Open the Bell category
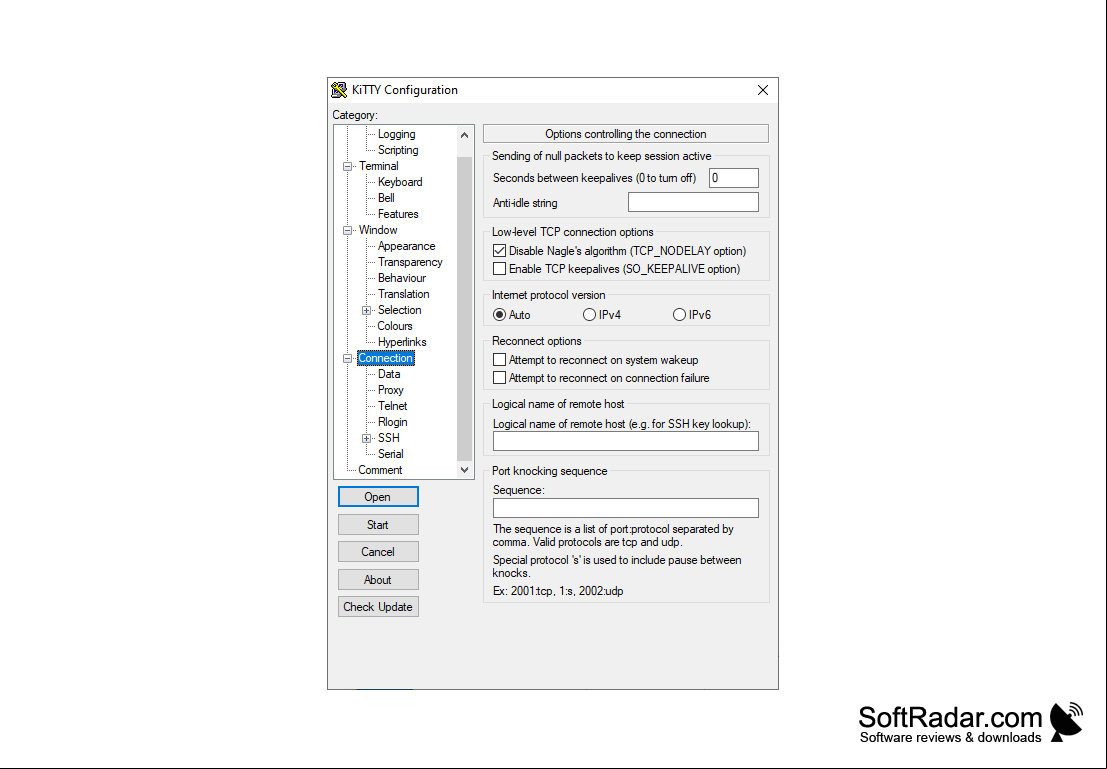1107x769 pixels. coord(385,198)
